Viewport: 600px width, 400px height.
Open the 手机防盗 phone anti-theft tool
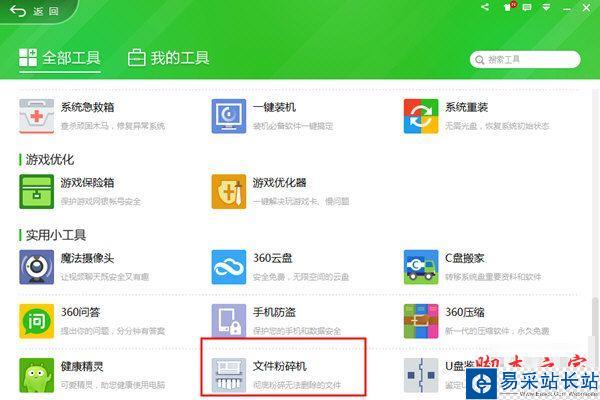point(229,321)
